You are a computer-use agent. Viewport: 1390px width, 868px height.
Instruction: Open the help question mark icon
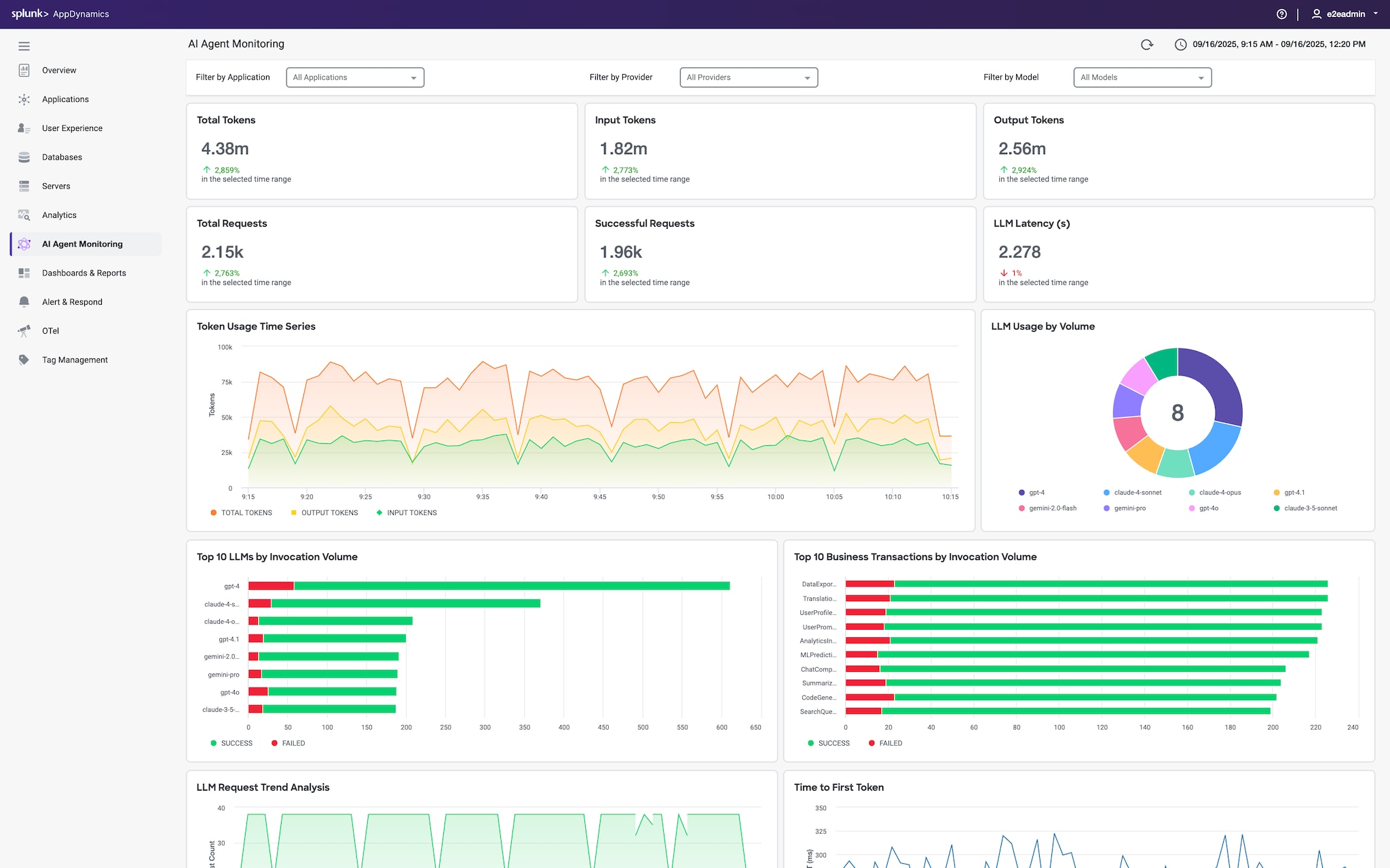pos(1281,14)
